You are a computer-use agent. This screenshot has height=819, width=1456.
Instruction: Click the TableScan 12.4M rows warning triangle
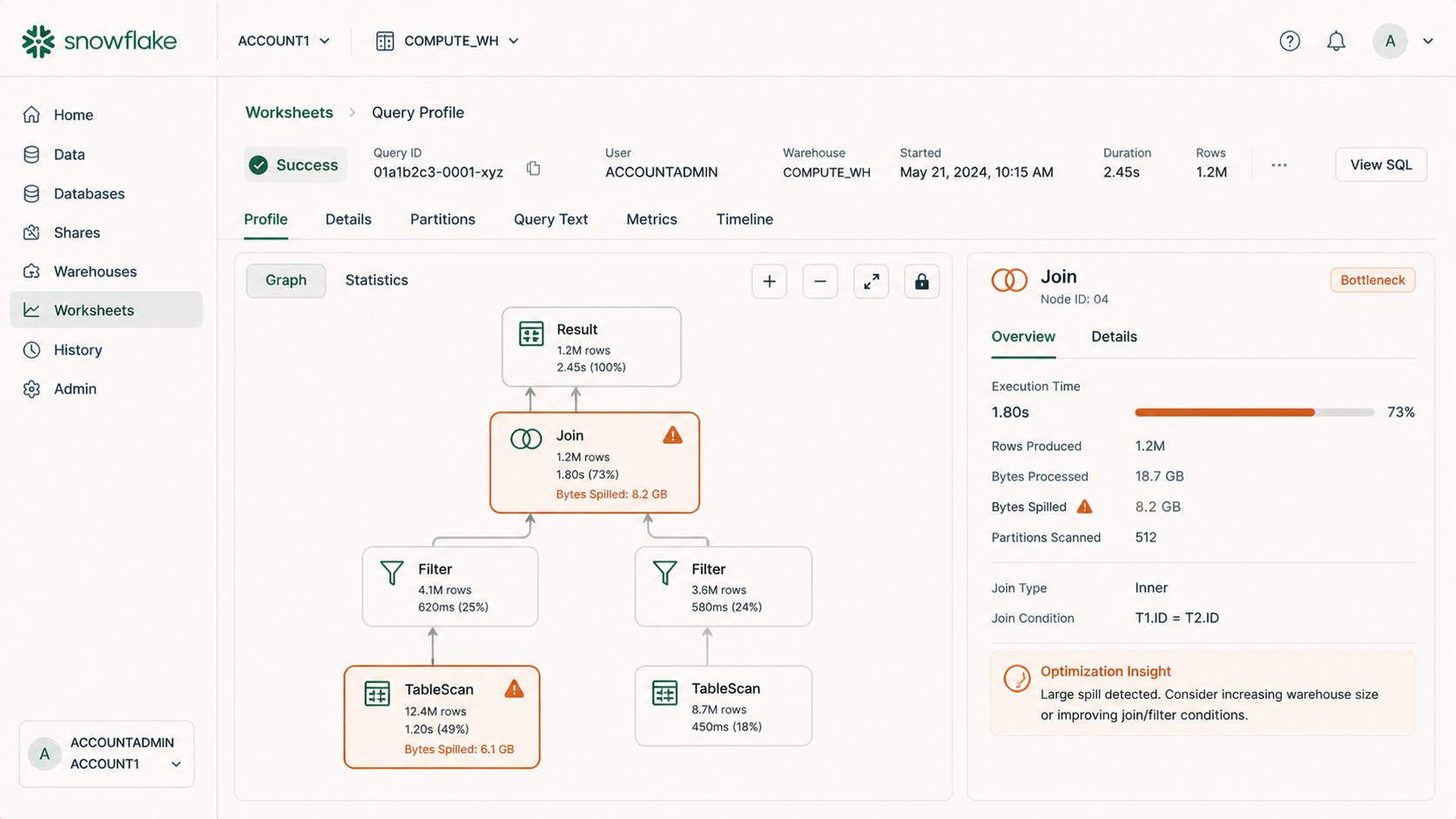click(514, 689)
